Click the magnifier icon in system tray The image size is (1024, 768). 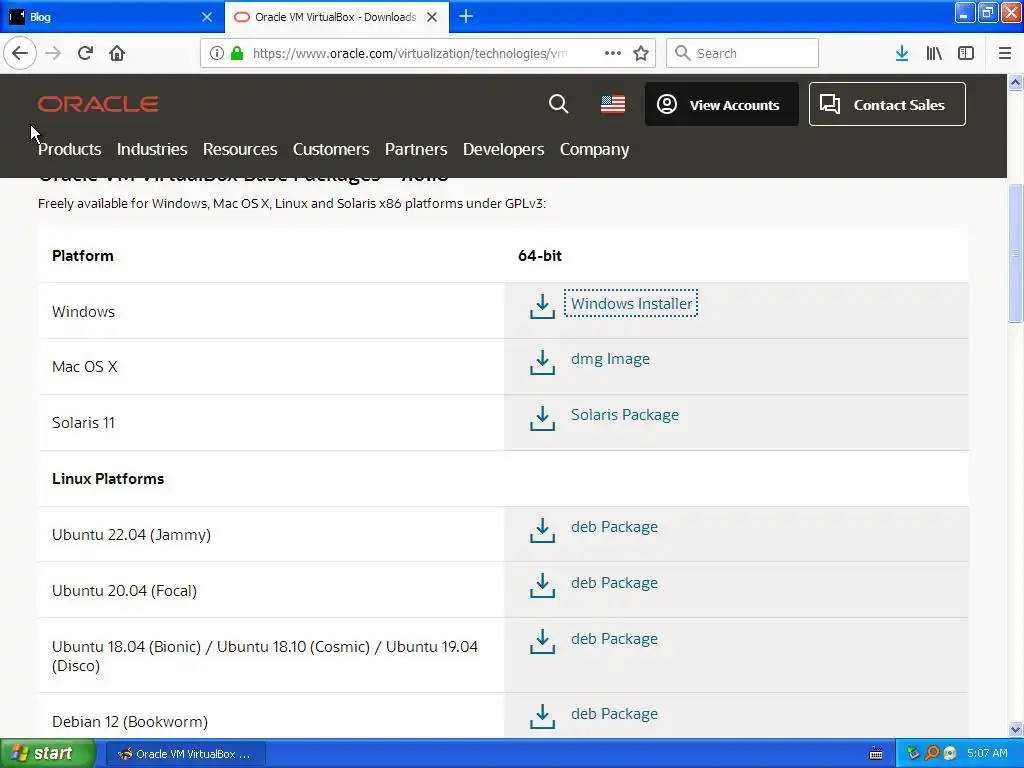(x=931, y=753)
